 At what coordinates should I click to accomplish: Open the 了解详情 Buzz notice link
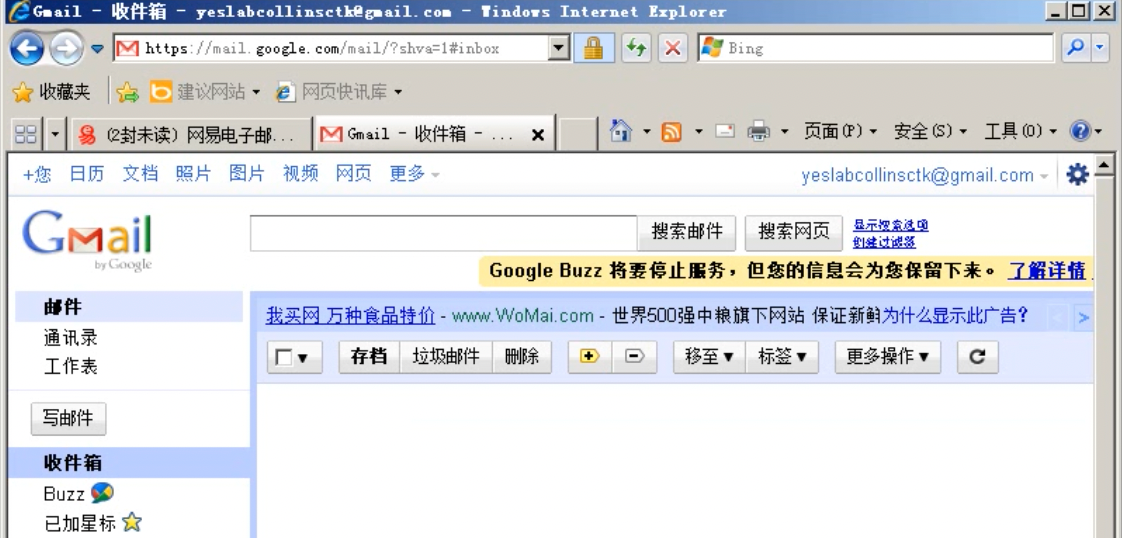click(1047, 271)
